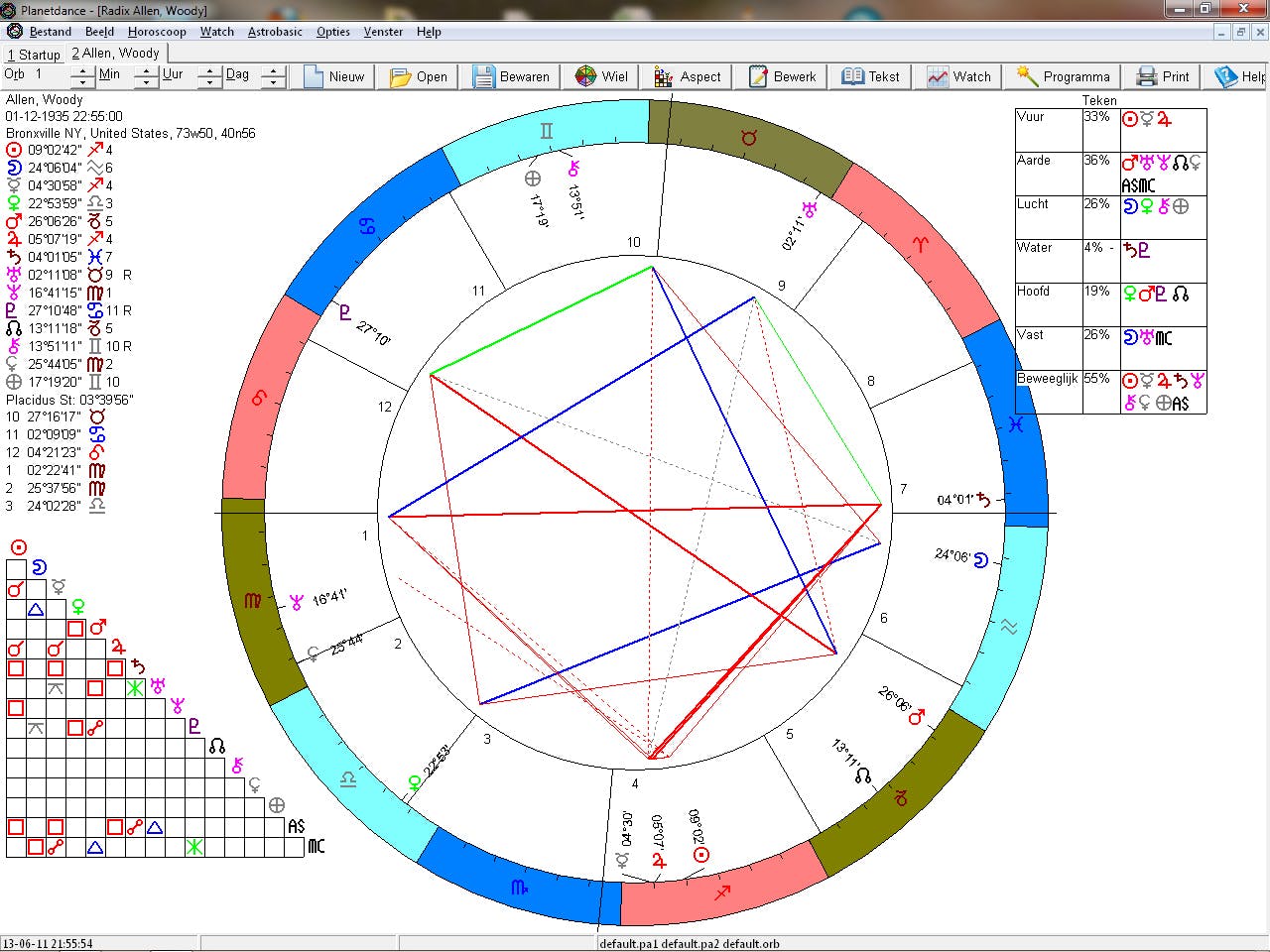Open the Horoscoop menu

157,32
